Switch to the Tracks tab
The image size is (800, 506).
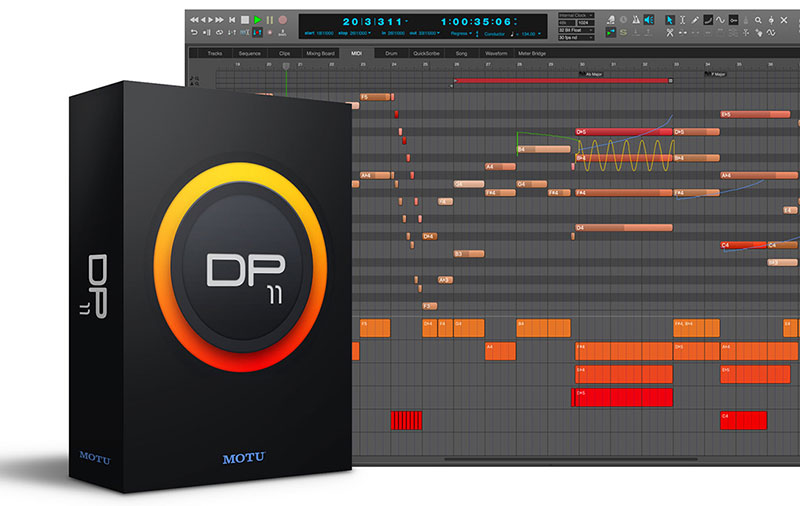pos(214,53)
